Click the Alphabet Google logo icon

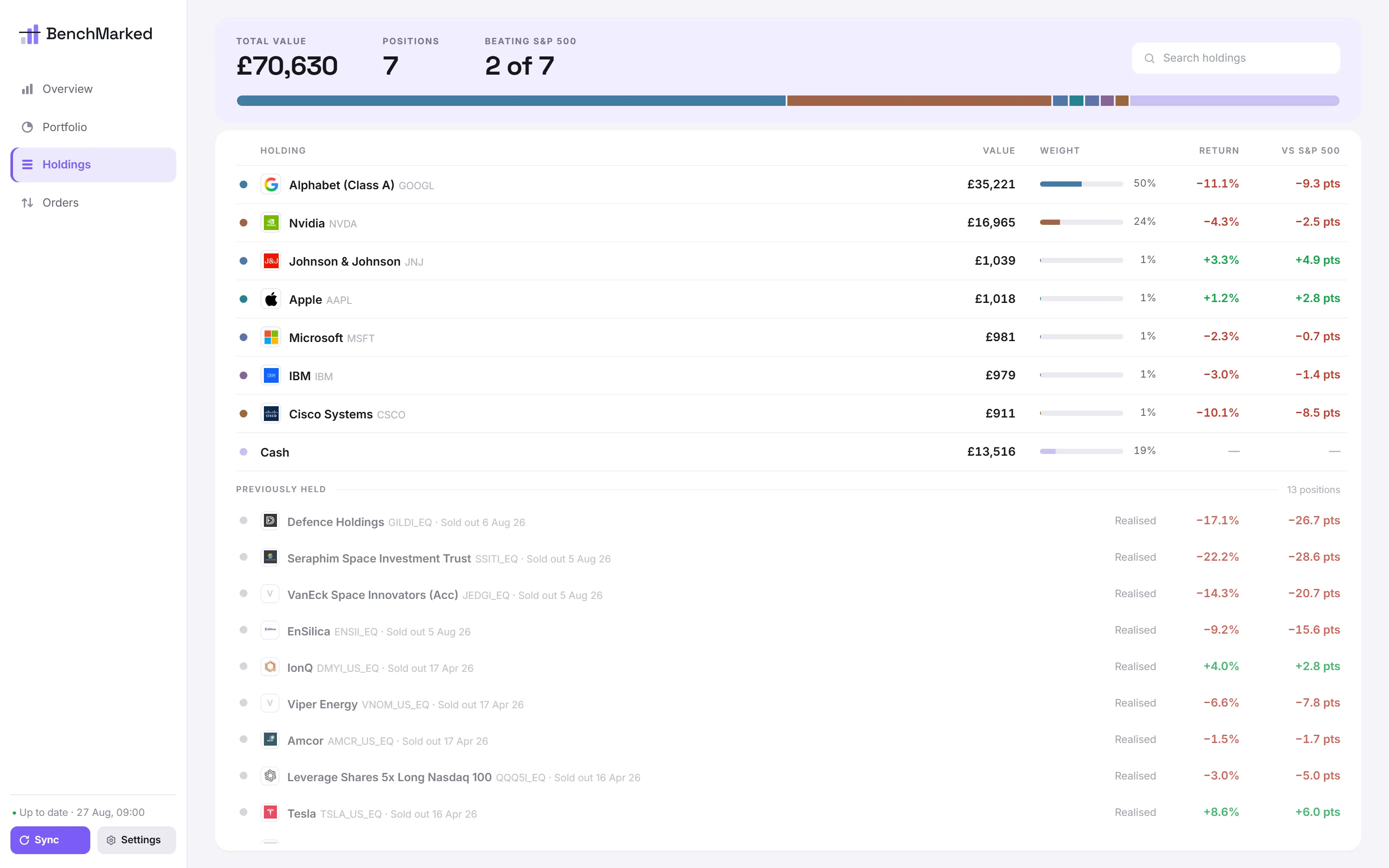271,184
